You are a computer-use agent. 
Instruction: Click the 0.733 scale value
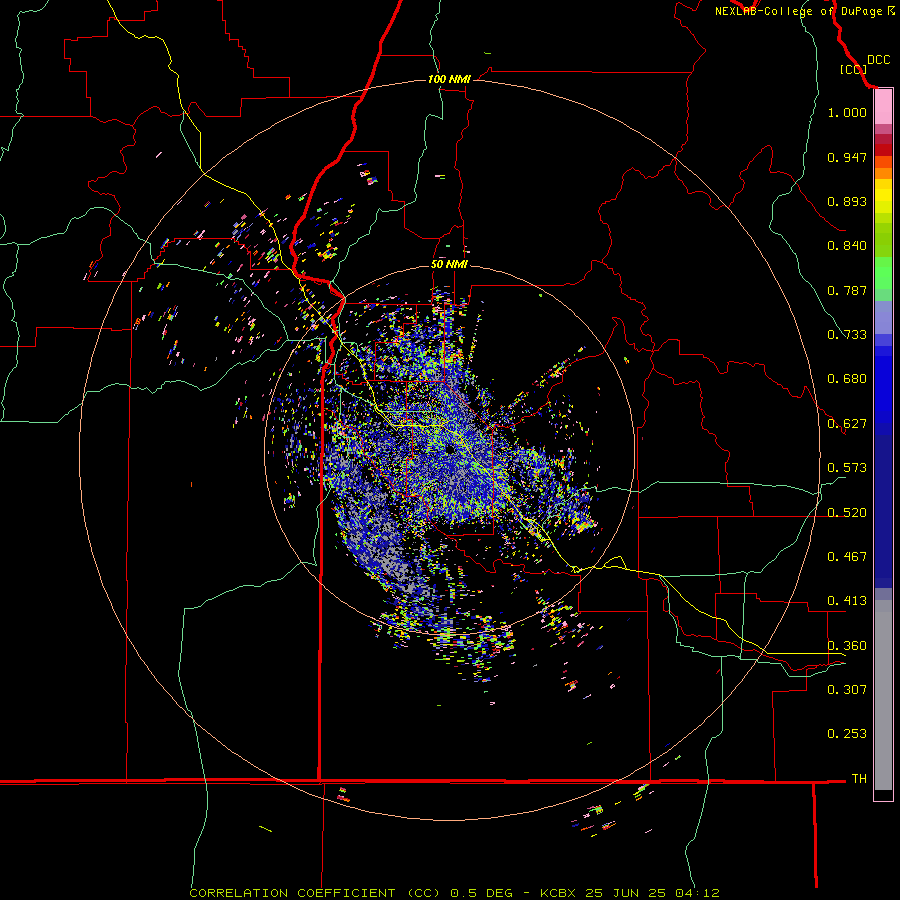click(x=847, y=335)
